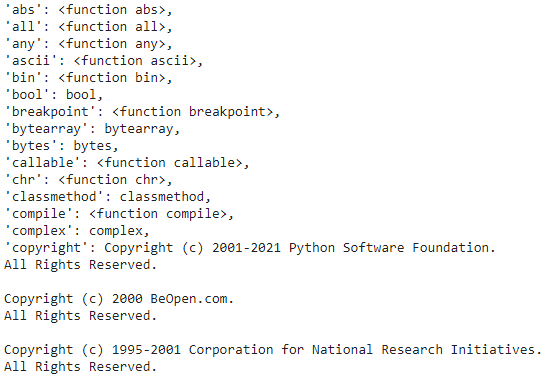550x380 pixels.
Task: Click the 'classmethod' entry text
Action: coord(107,197)
